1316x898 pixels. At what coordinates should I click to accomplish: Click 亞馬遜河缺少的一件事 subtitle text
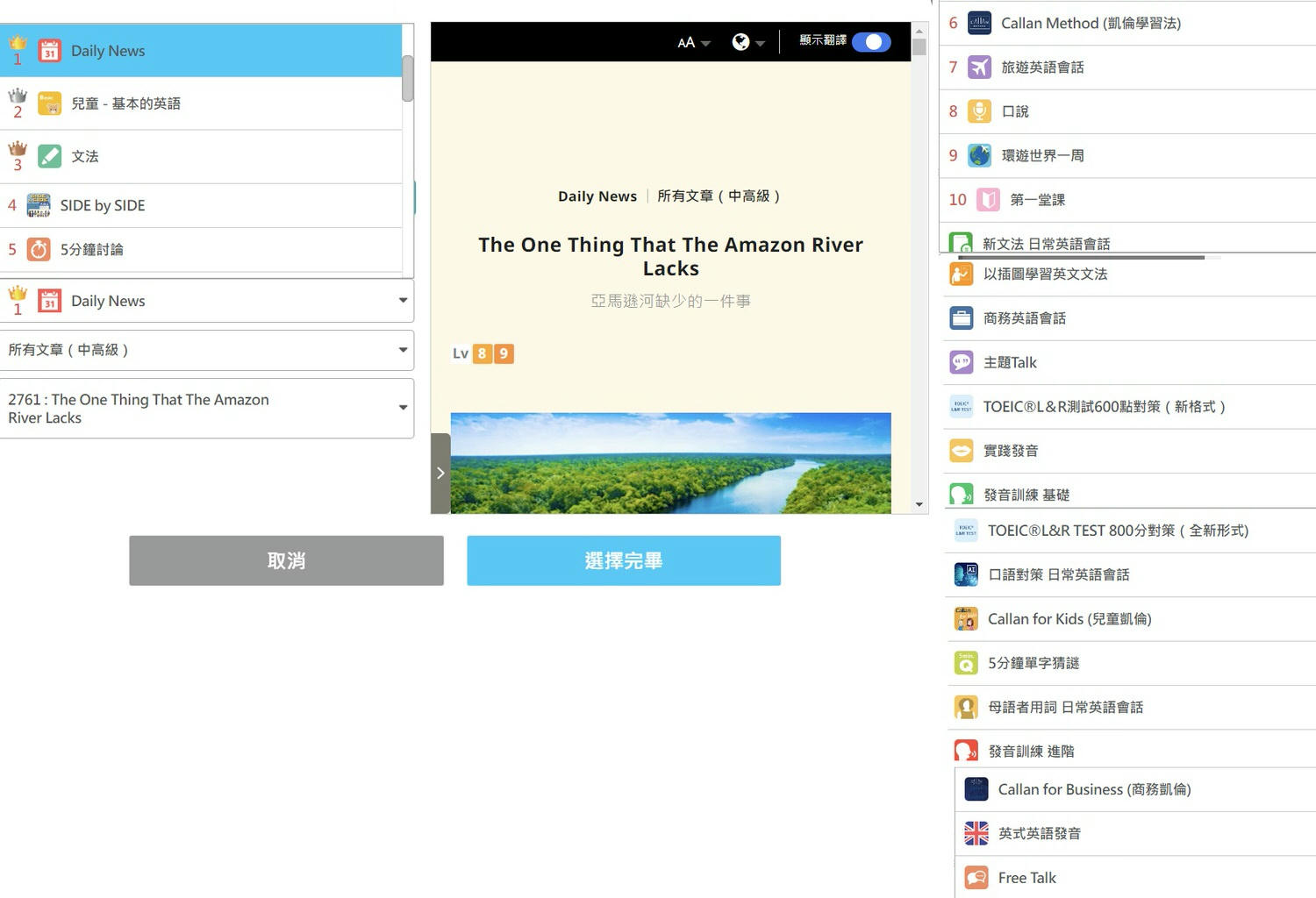[x=671, y=301]
